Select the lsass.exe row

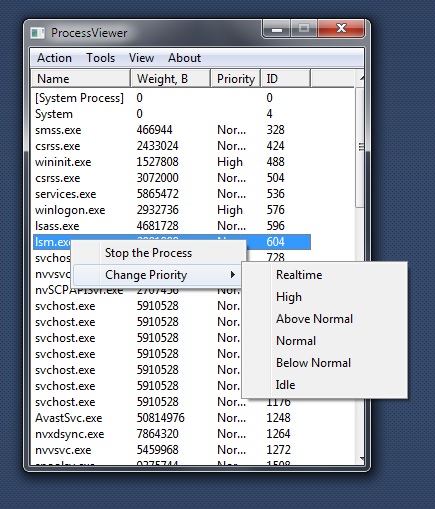click(x=172, y=226)
